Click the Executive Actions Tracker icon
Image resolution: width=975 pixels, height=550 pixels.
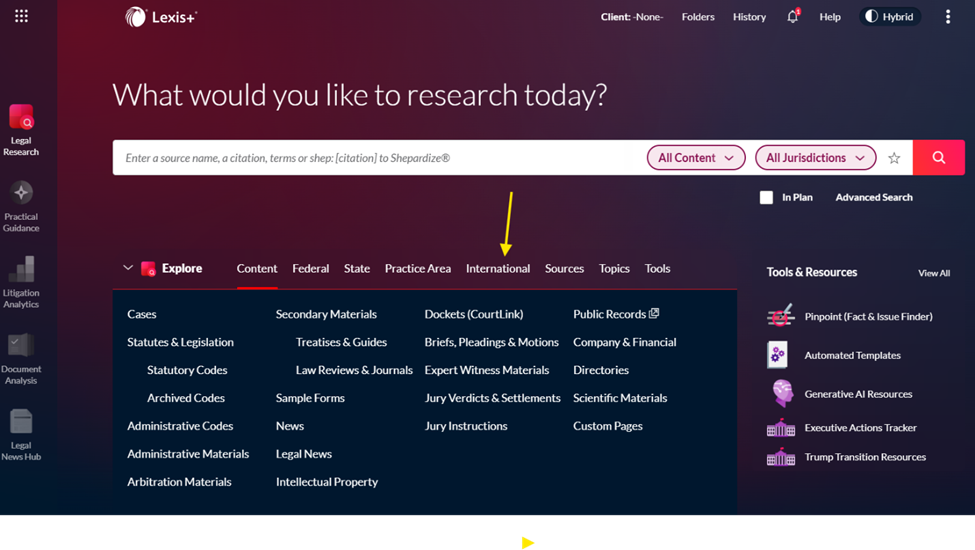781,428
